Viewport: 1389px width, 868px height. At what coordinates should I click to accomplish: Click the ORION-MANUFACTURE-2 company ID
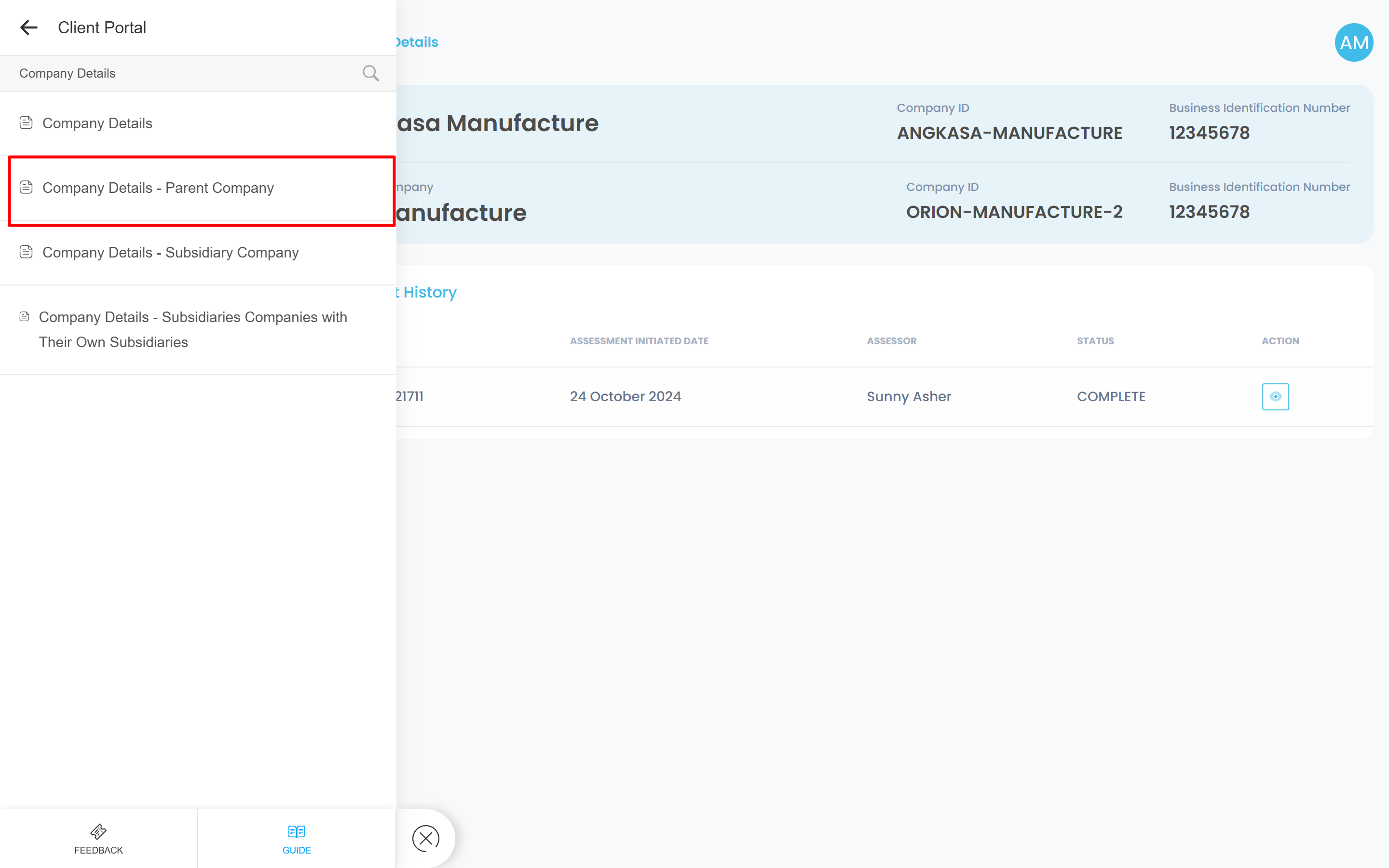point(1014,212)
